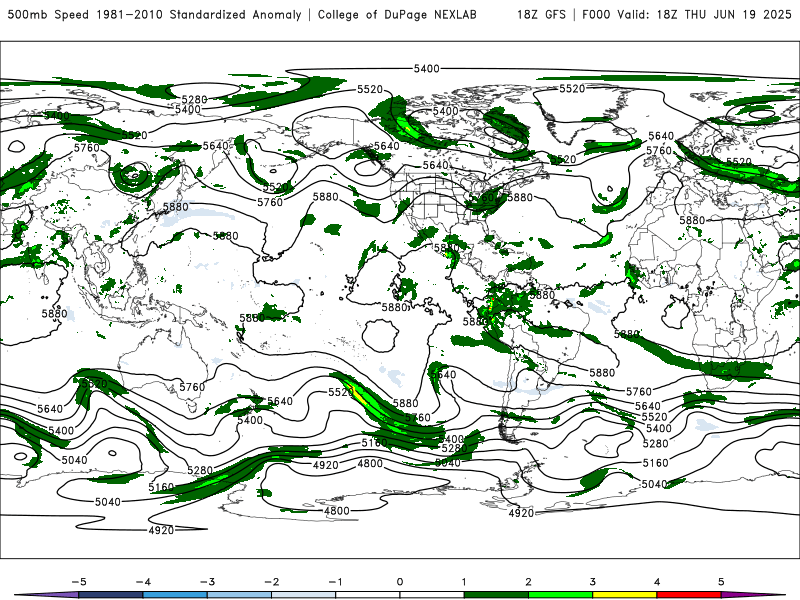
Task: Click the 5760 contour label over the British Isles
Action: tap(659, 151)
